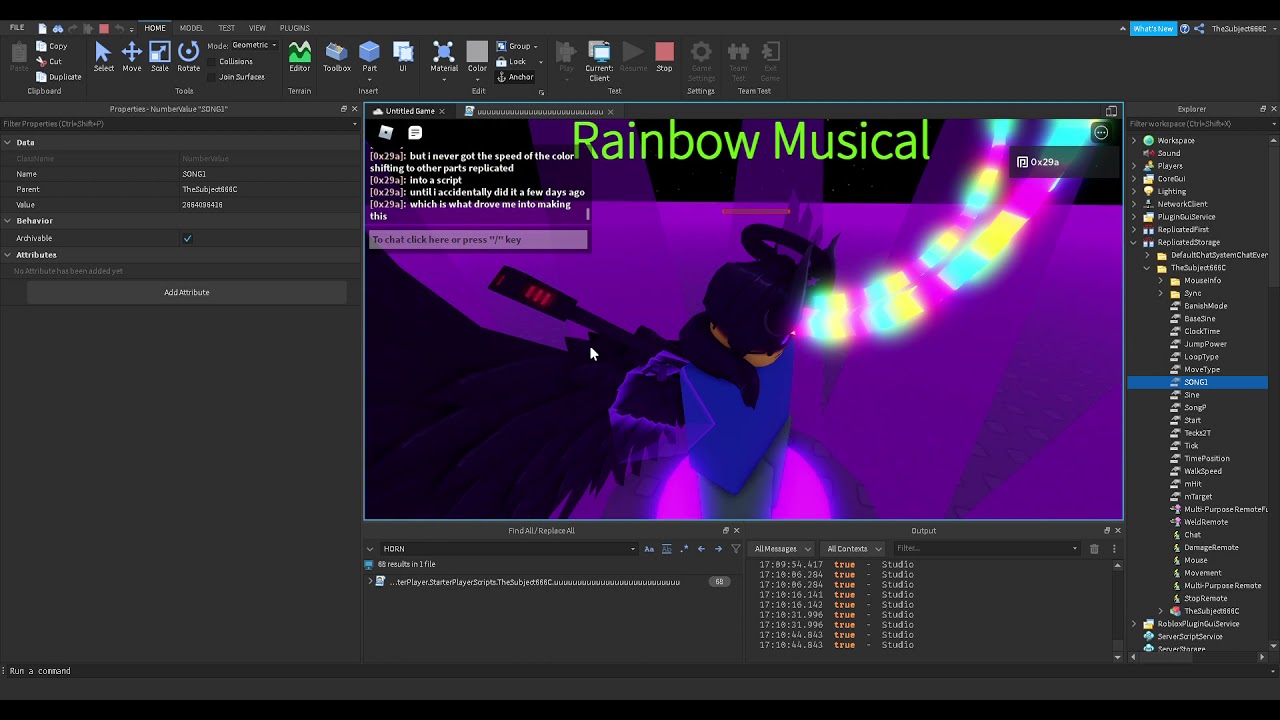Image resolution: width=1280 pixels, height=720 pixels.
Task: Click the share icon in title bar
Action: 1199,29
